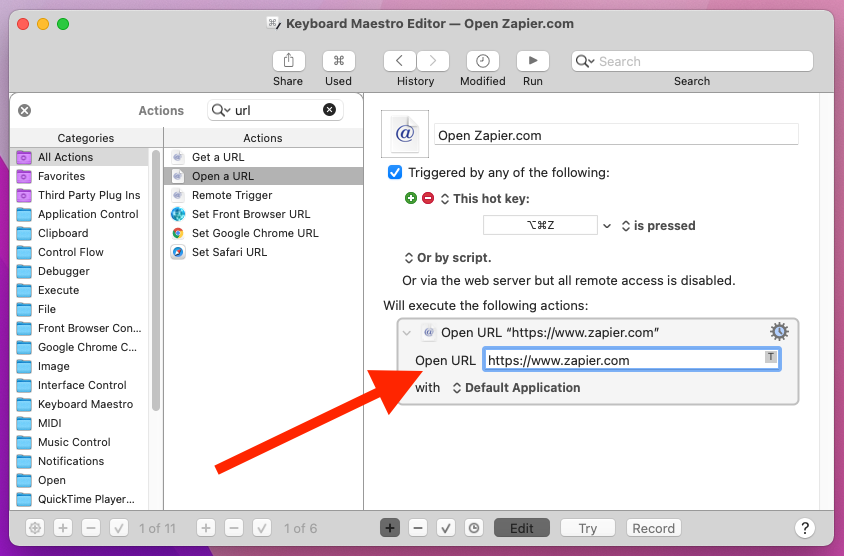
Task: Select Third Party Plug Ins category
Action: pyautogui.click(x=80, y=195)
